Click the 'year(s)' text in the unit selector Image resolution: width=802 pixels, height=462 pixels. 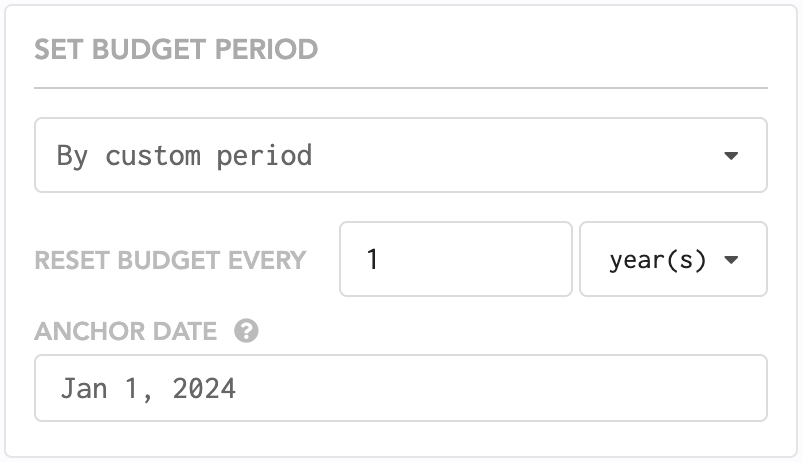(658, 260)
